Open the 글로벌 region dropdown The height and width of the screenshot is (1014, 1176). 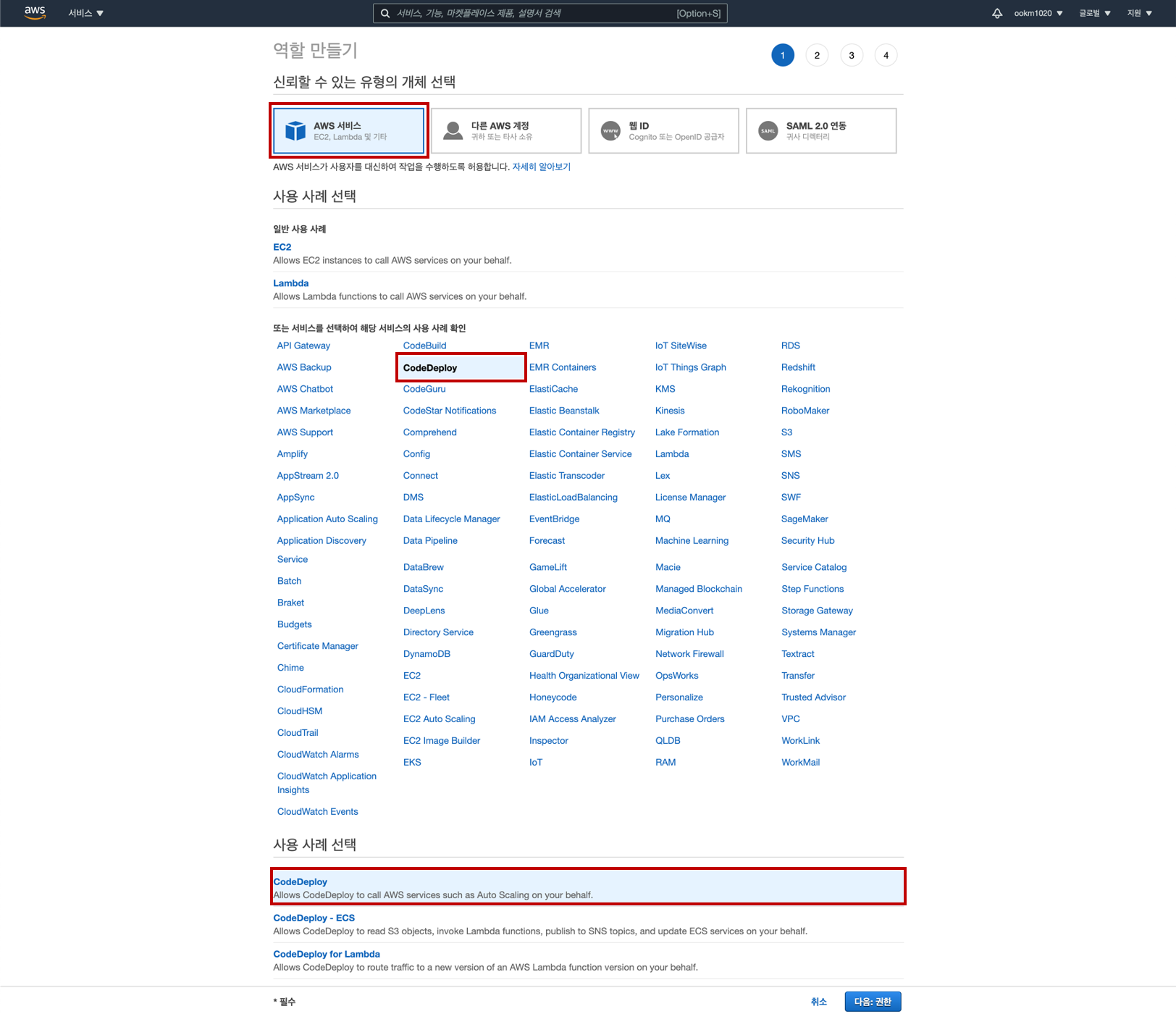pyautogui.click(x=1095, y=13)
